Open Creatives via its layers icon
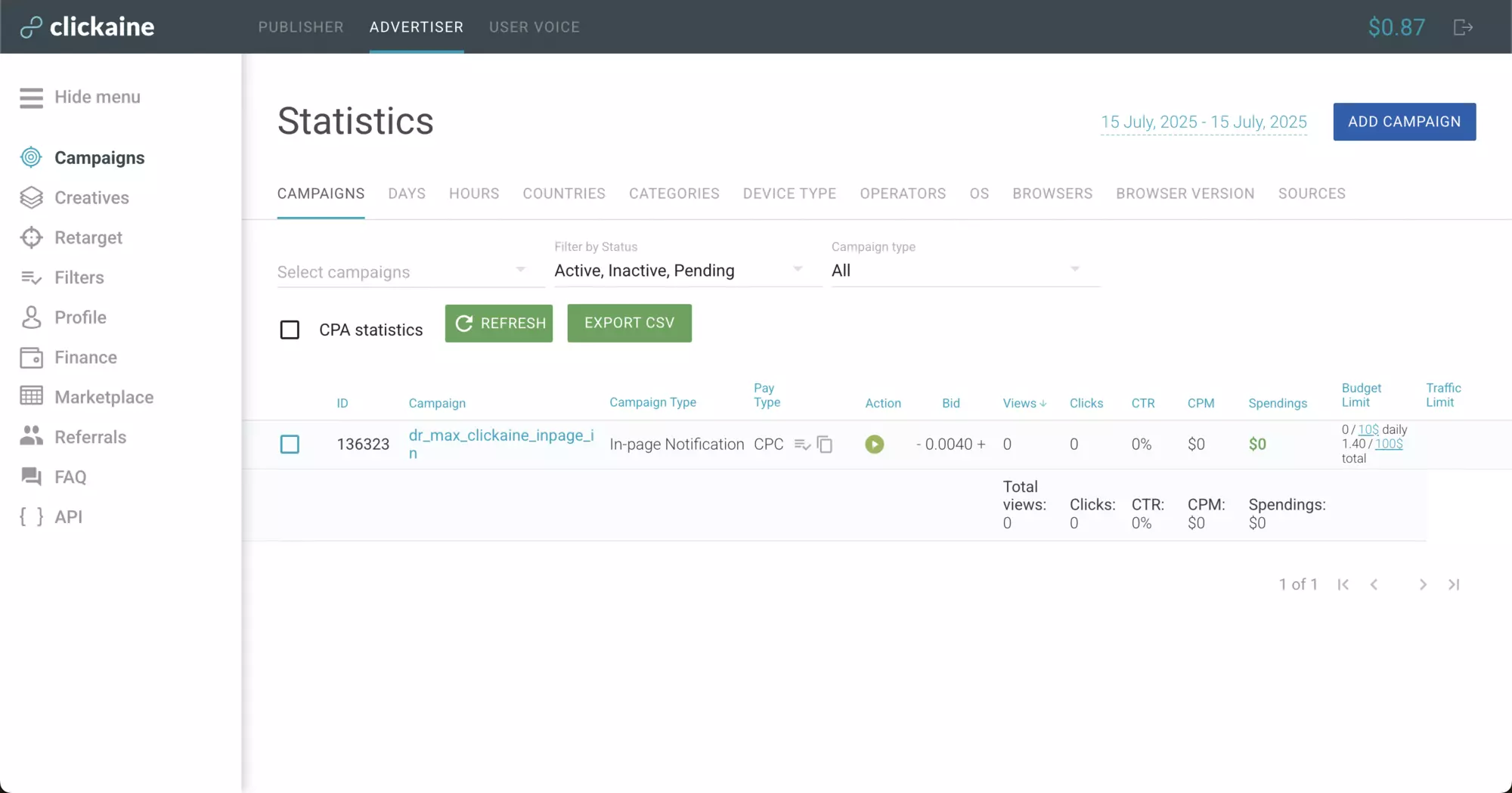The height and width of the screenshot is (793, 1512). [x=31, y=197]
